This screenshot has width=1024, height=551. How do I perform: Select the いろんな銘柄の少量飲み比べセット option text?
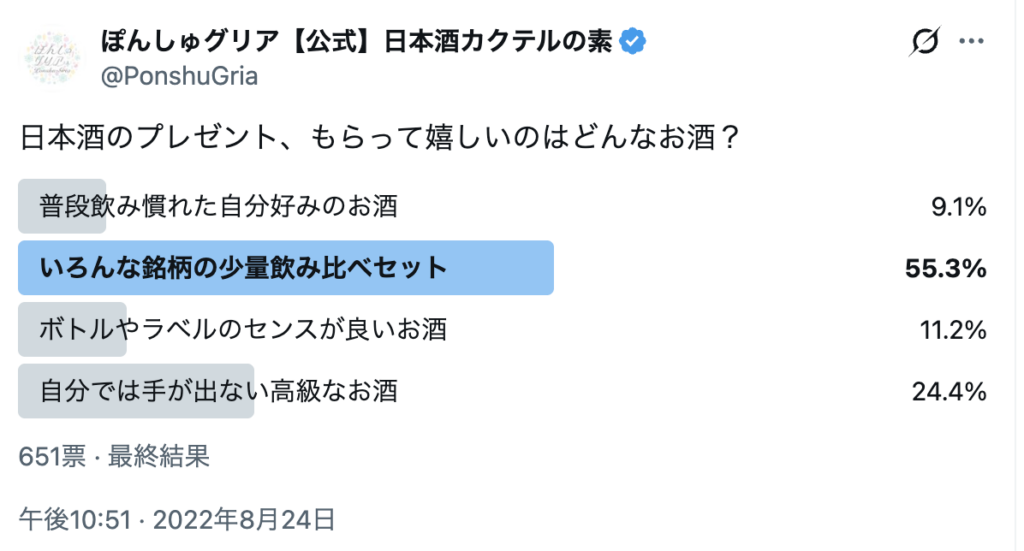pos(244,268)
